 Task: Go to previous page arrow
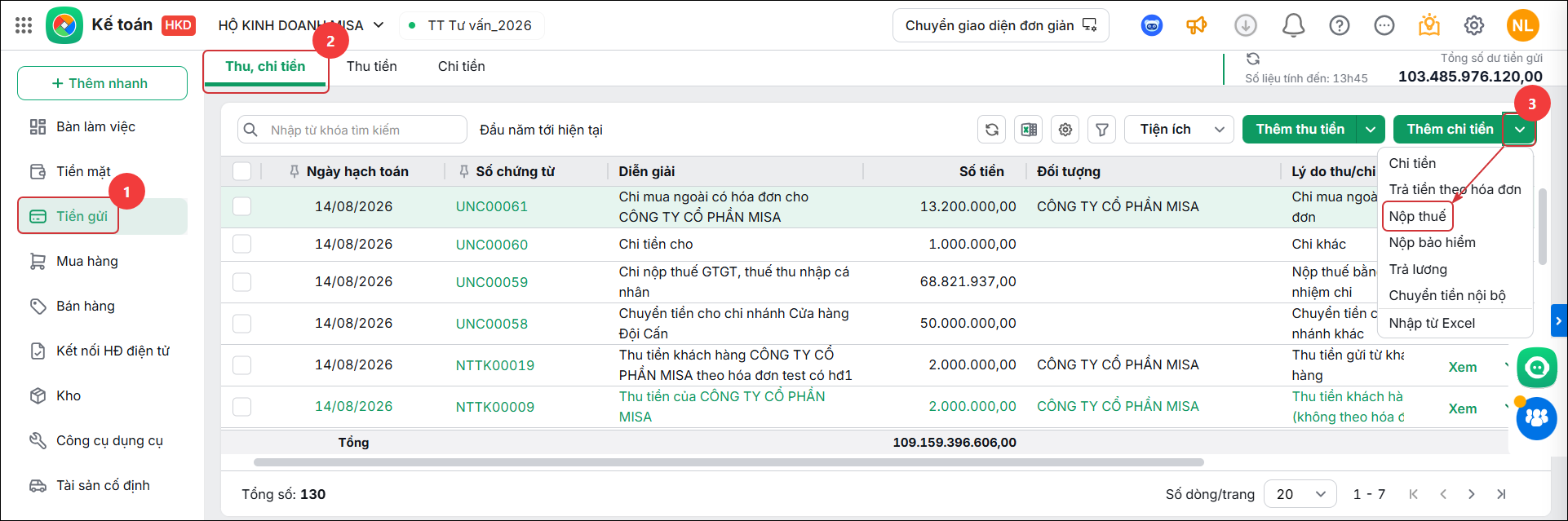[x=1443, y=494]
